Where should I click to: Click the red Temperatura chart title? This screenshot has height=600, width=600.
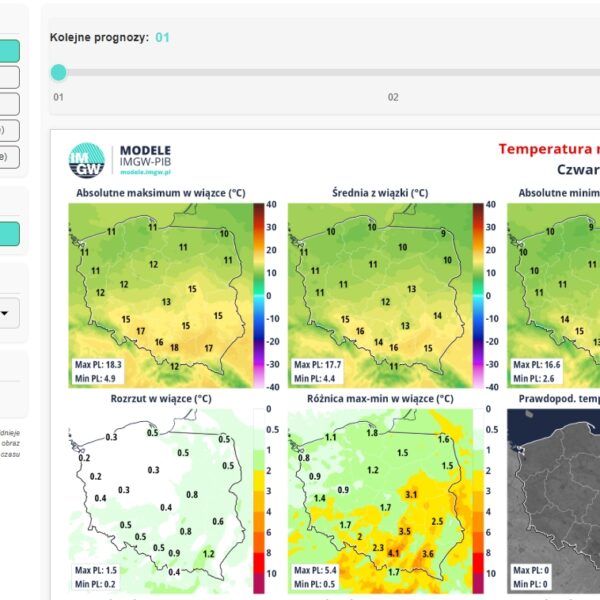tap(548, 149)
